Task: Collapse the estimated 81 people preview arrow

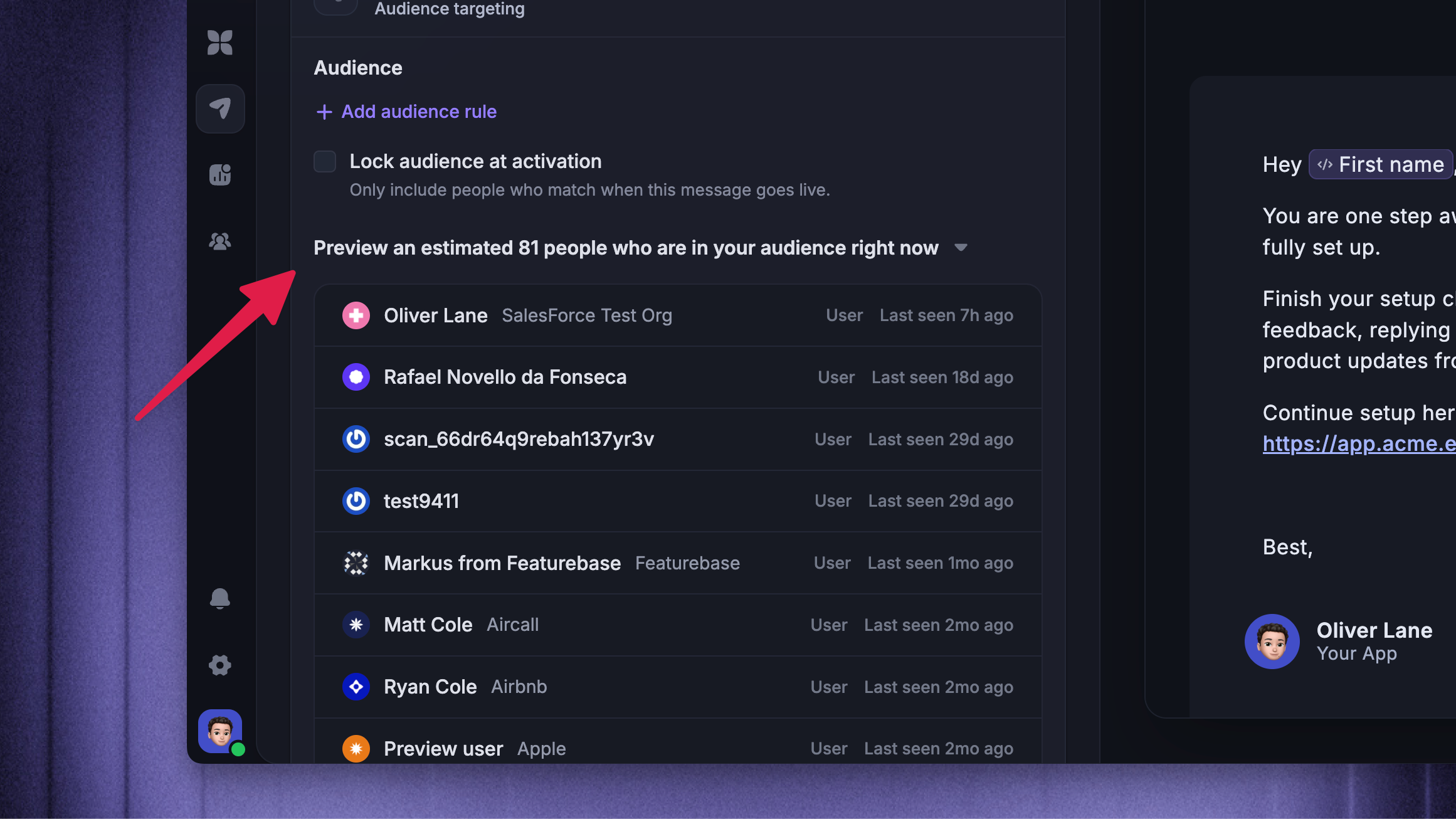Action: [961, 248]
